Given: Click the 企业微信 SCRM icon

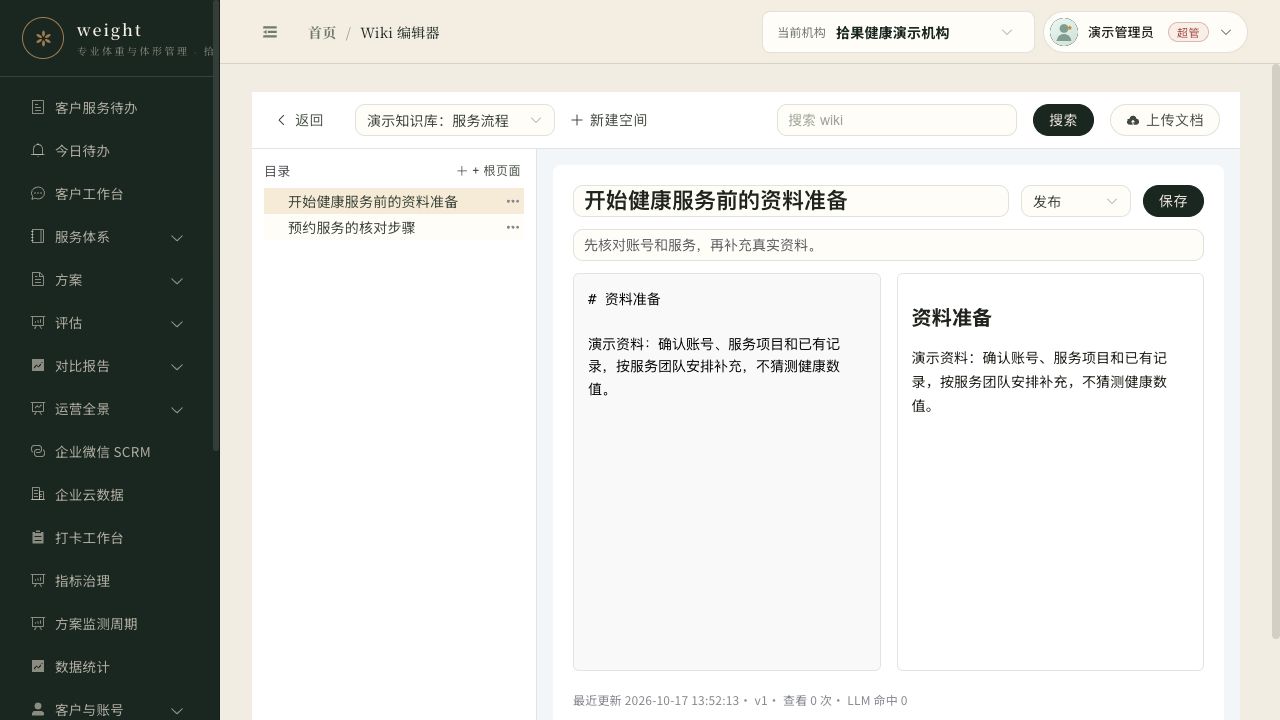Looking at the screenshot, I should coord(38,451).
